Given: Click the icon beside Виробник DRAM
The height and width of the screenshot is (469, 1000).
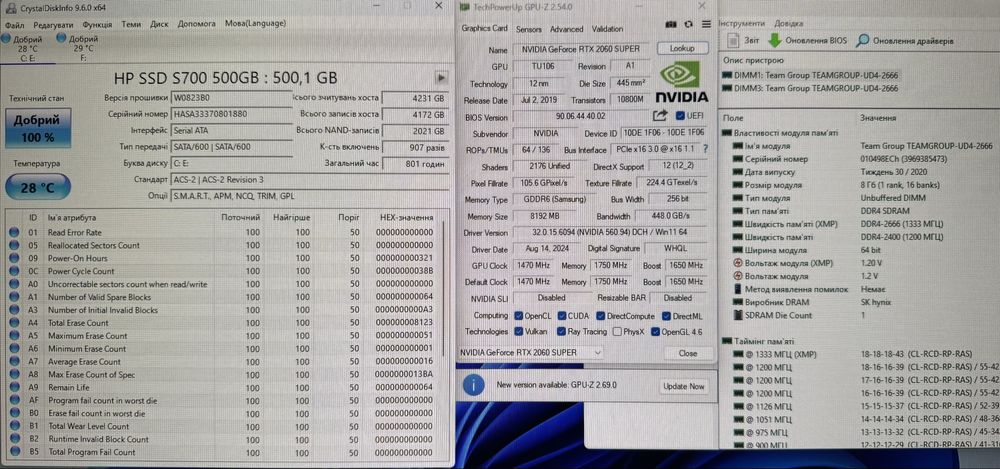Looking at the screenshot, I should click(739, 302).
